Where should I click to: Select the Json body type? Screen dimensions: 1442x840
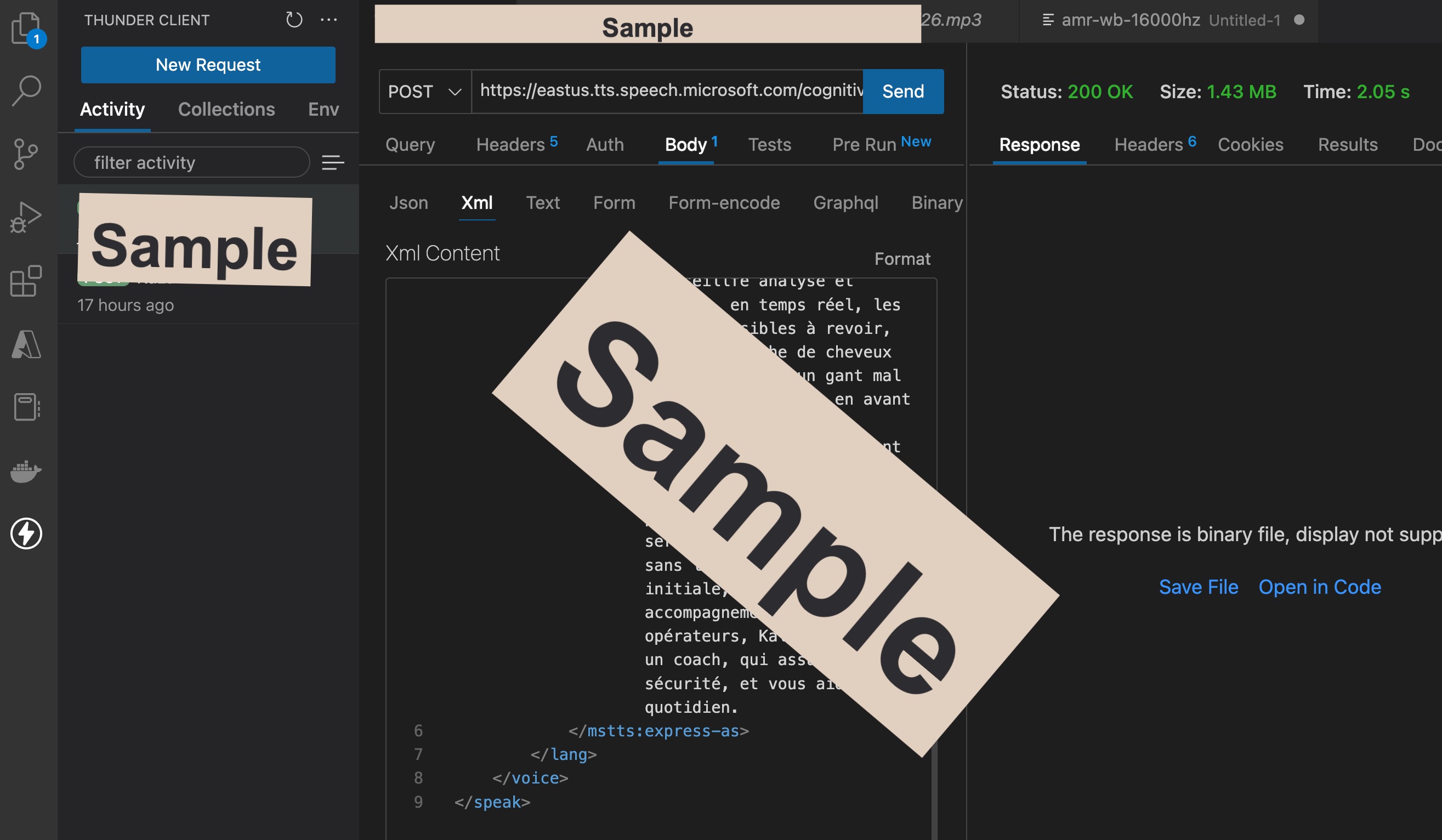pyautogui.click(x=408, y=202)
